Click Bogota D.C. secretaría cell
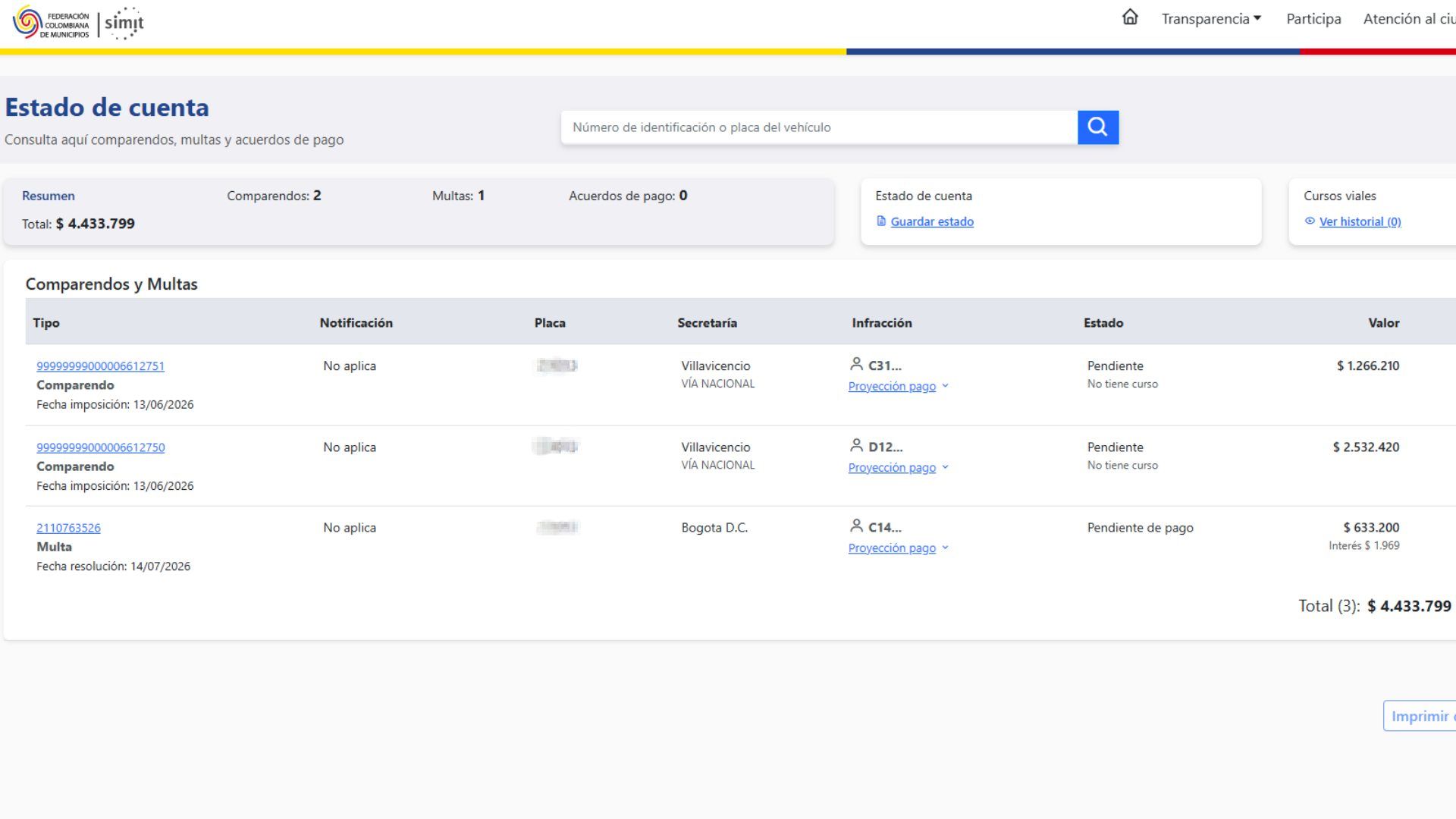Image resolution: width=1456 pixels, height=819 pixels. pyautogui.click(x=714, y=528)
